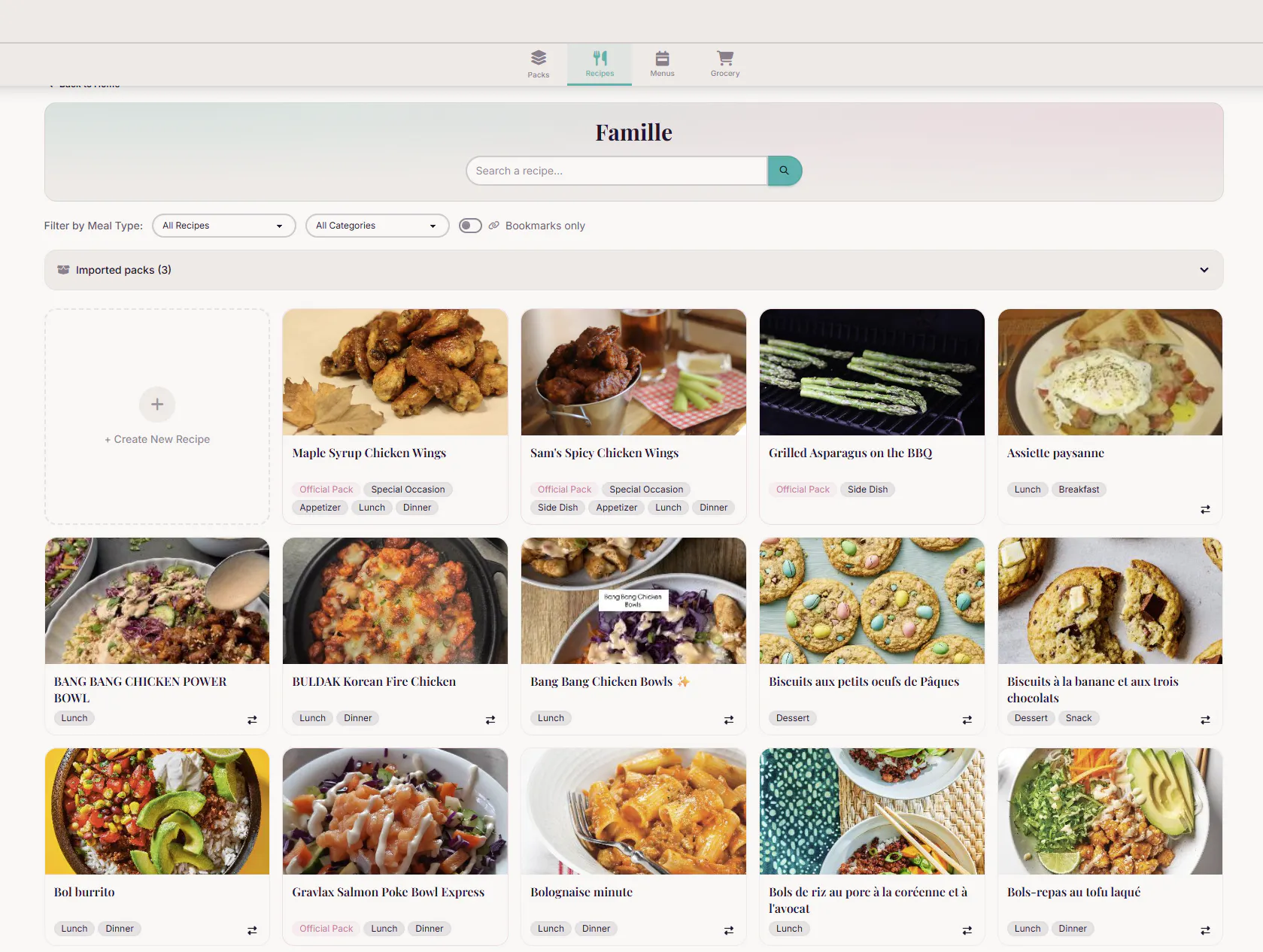Click swap icon on BULDAK Korean Fire Chicken
This screenshot has height=952, width=1263.
pos(490,720)
